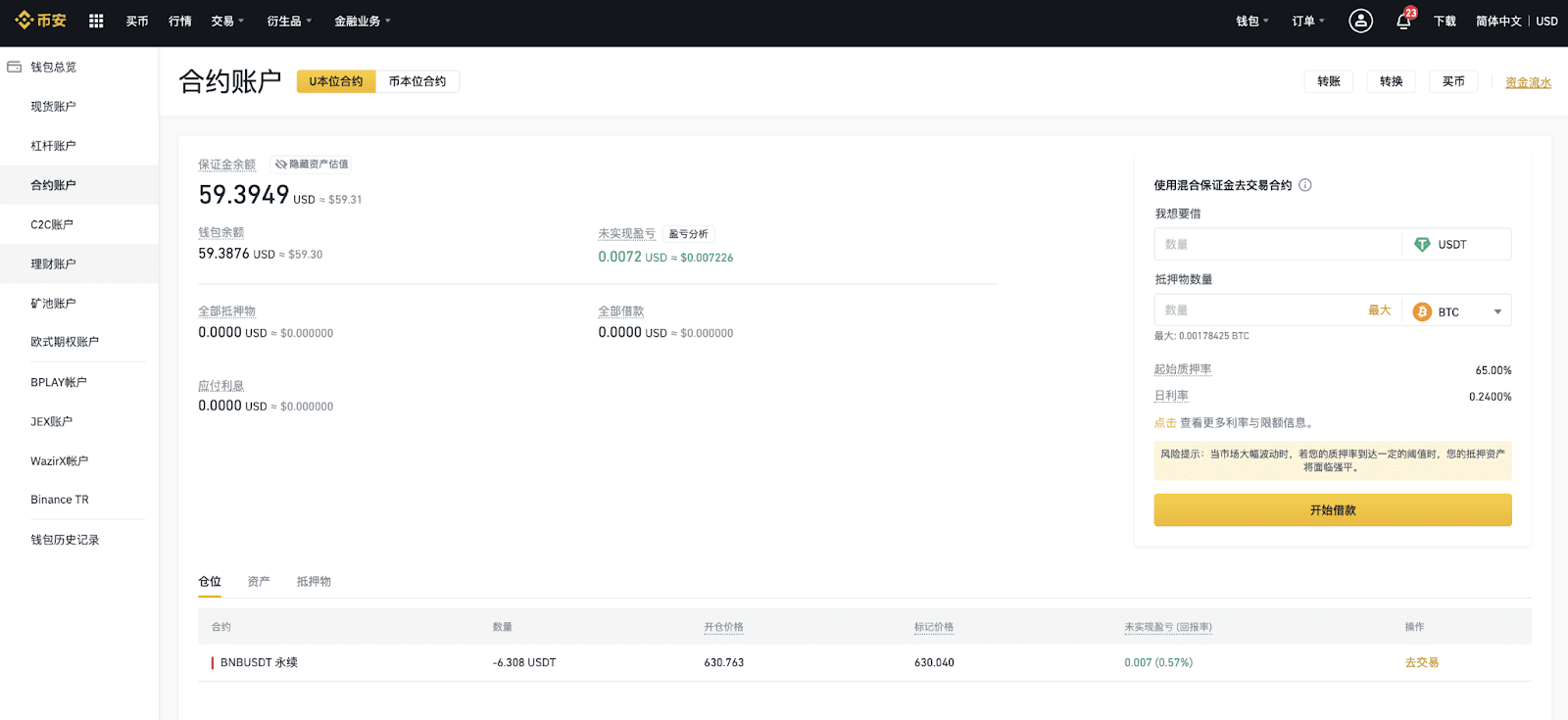Click 全部抵押物 label
1568x720 pixels.
coord(226,312)
